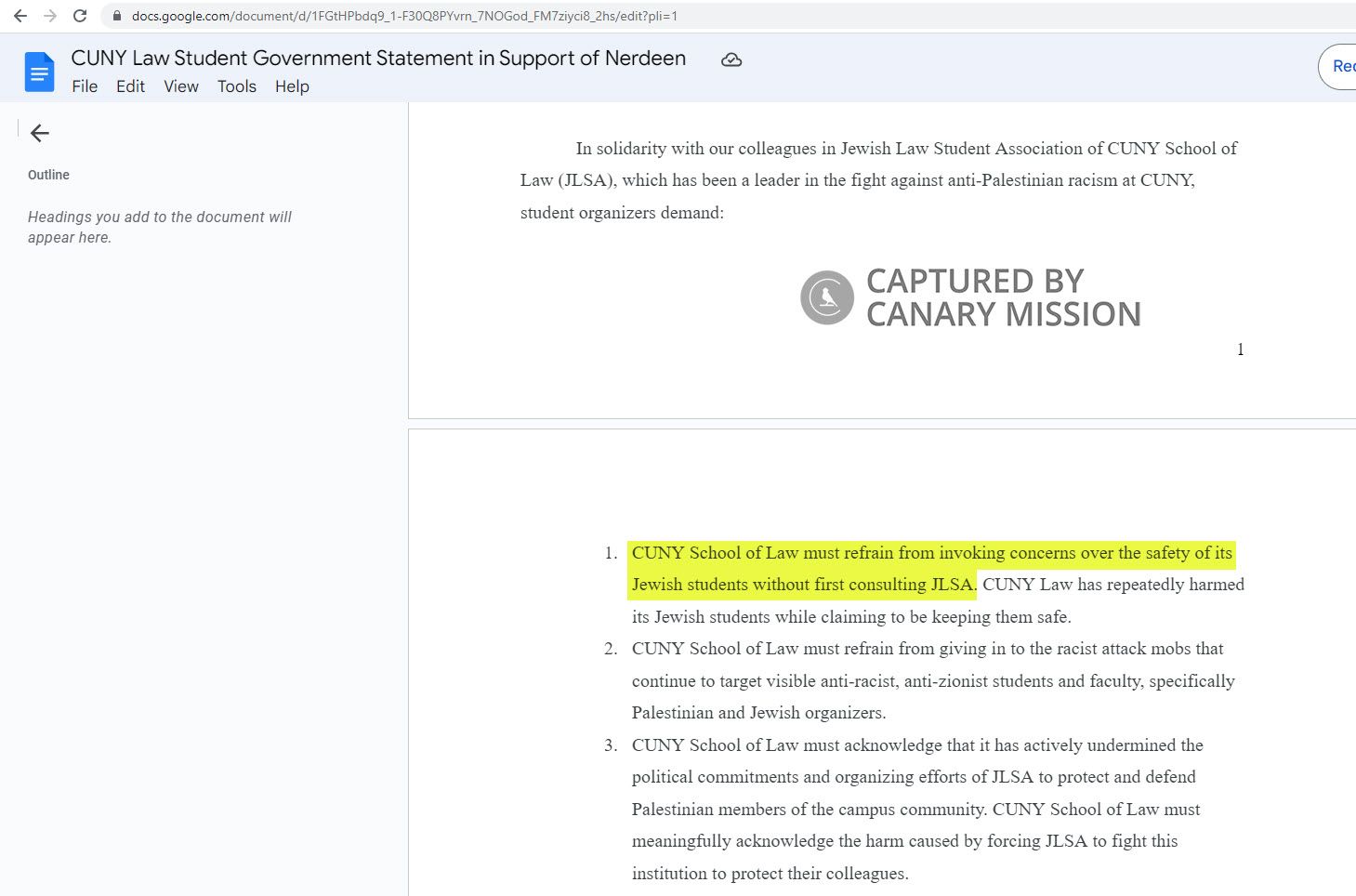The image size is (1356, 896).
Task: Click the document title text
Action: (378, 58)
